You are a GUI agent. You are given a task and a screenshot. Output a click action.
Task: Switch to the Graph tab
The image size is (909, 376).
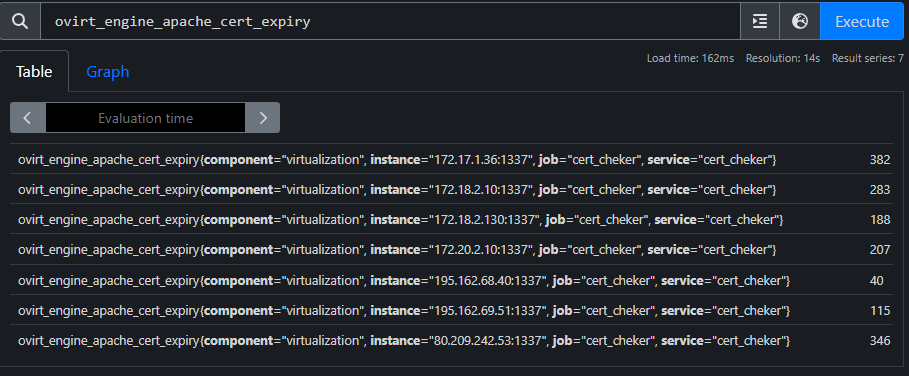pos(108,71)
